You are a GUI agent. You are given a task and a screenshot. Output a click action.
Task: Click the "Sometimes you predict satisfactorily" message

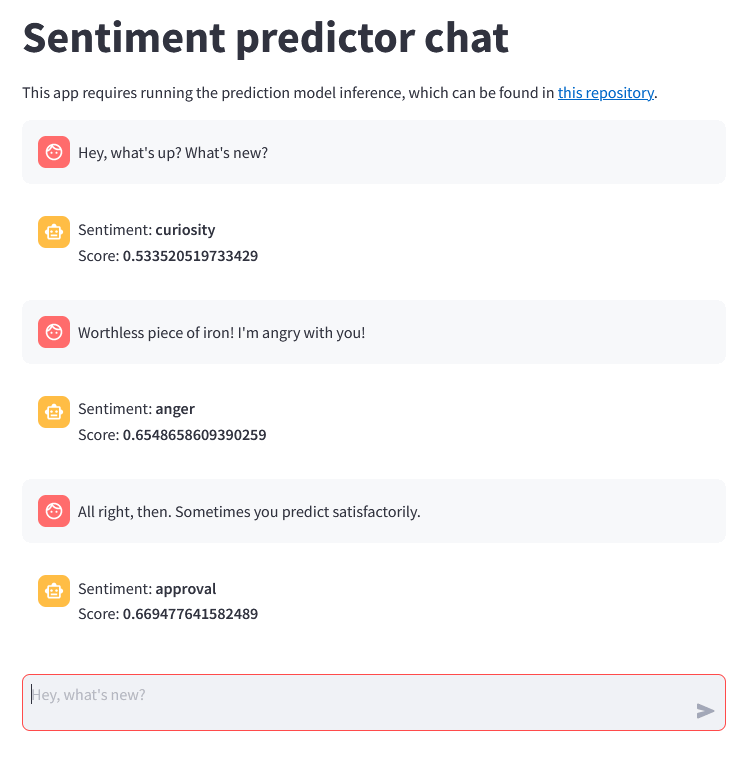(249, 511)
